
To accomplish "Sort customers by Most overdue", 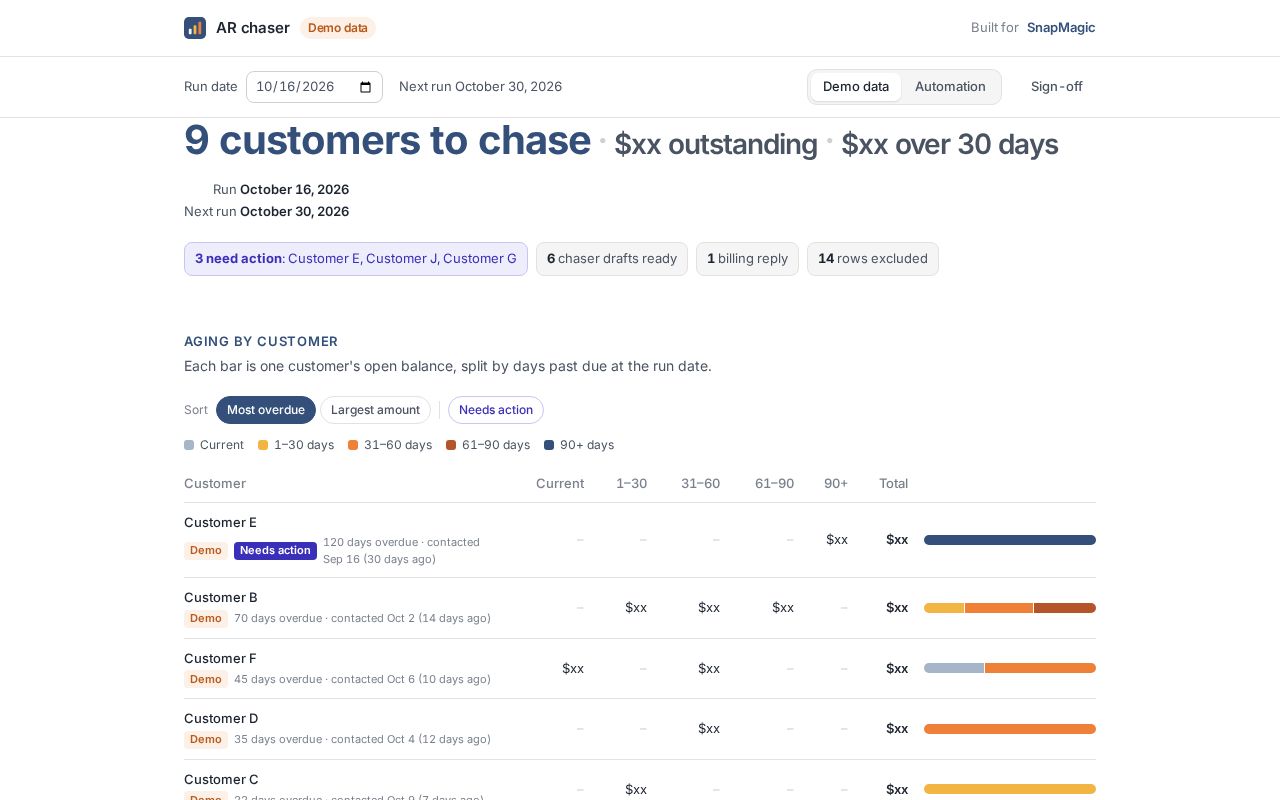I will pos(266,410).
